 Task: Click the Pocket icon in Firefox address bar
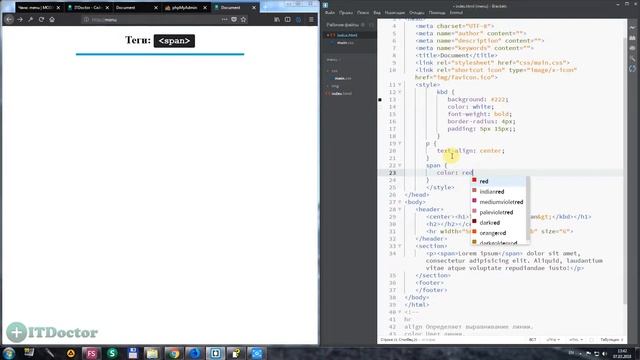tap(234, 19)
